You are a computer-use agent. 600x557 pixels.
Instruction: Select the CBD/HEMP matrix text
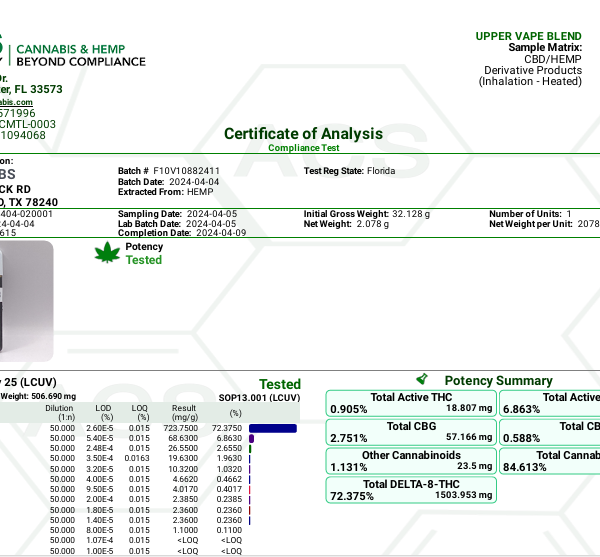coord(553,59)
